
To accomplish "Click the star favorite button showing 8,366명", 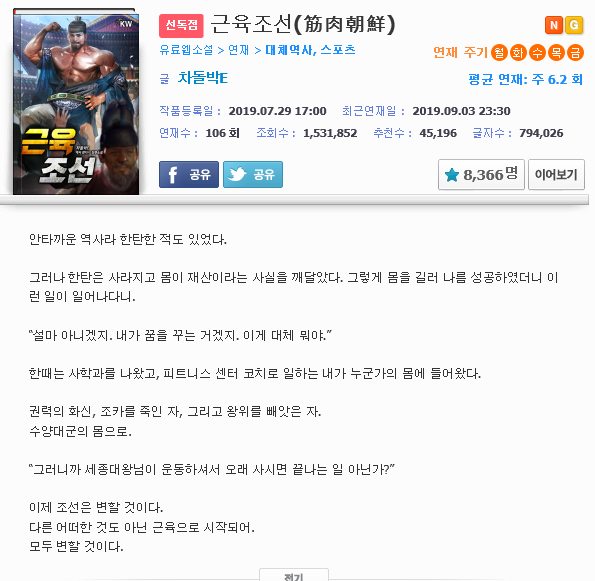I will click(481, 175).
